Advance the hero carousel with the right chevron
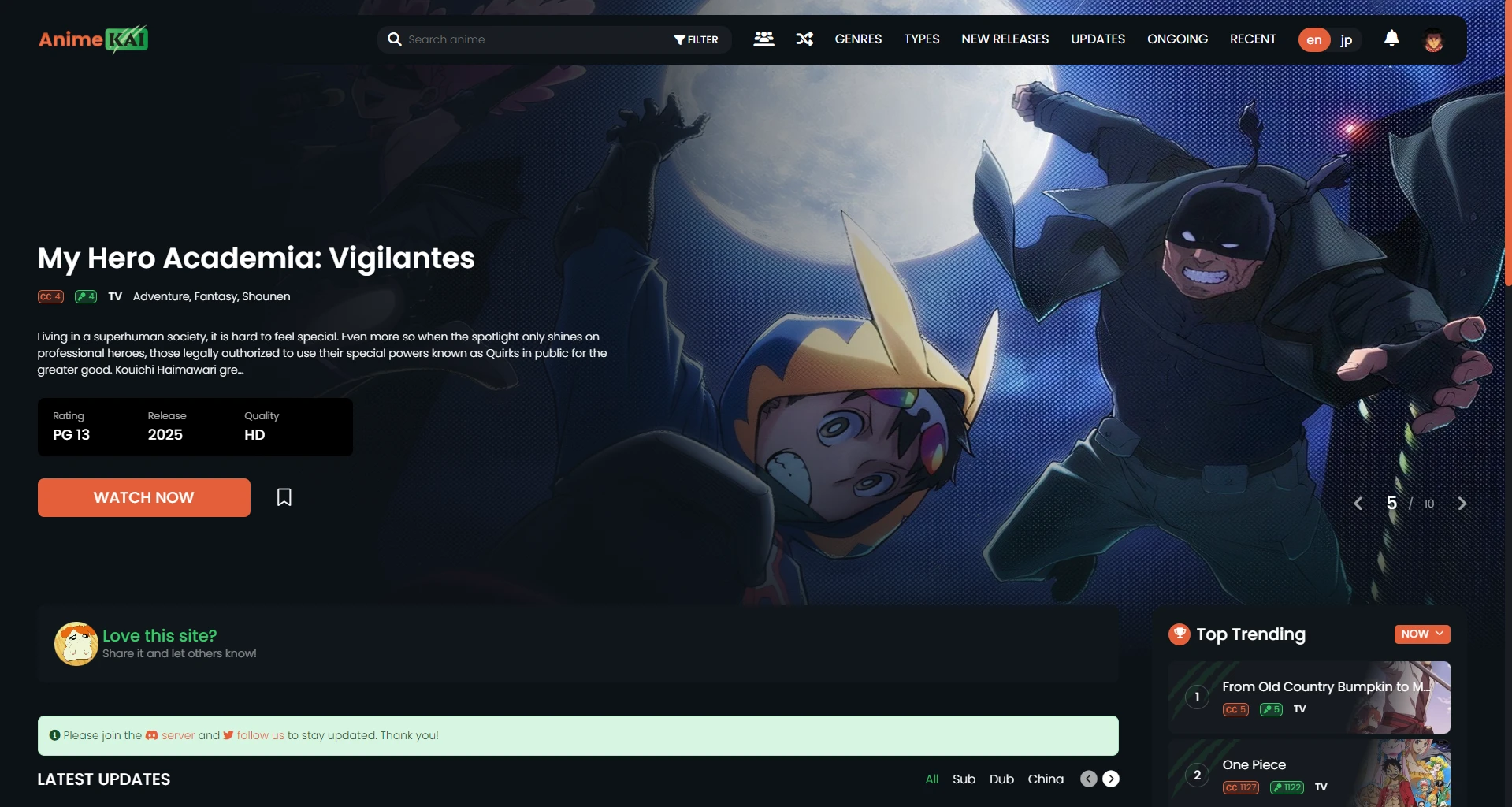Image resolution: width=1512 pixels, height=807 pixels. (x=1462, y=503)
